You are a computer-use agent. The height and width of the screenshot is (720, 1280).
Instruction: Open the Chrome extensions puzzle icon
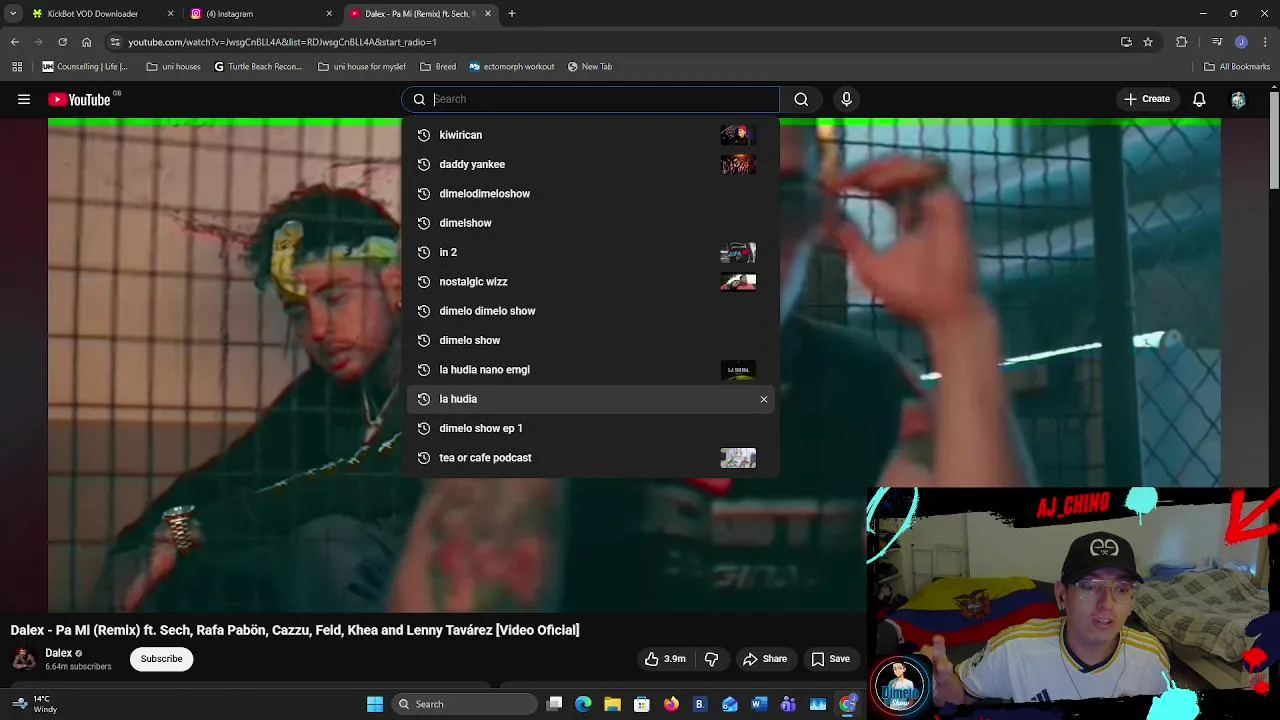[1182, 42]
